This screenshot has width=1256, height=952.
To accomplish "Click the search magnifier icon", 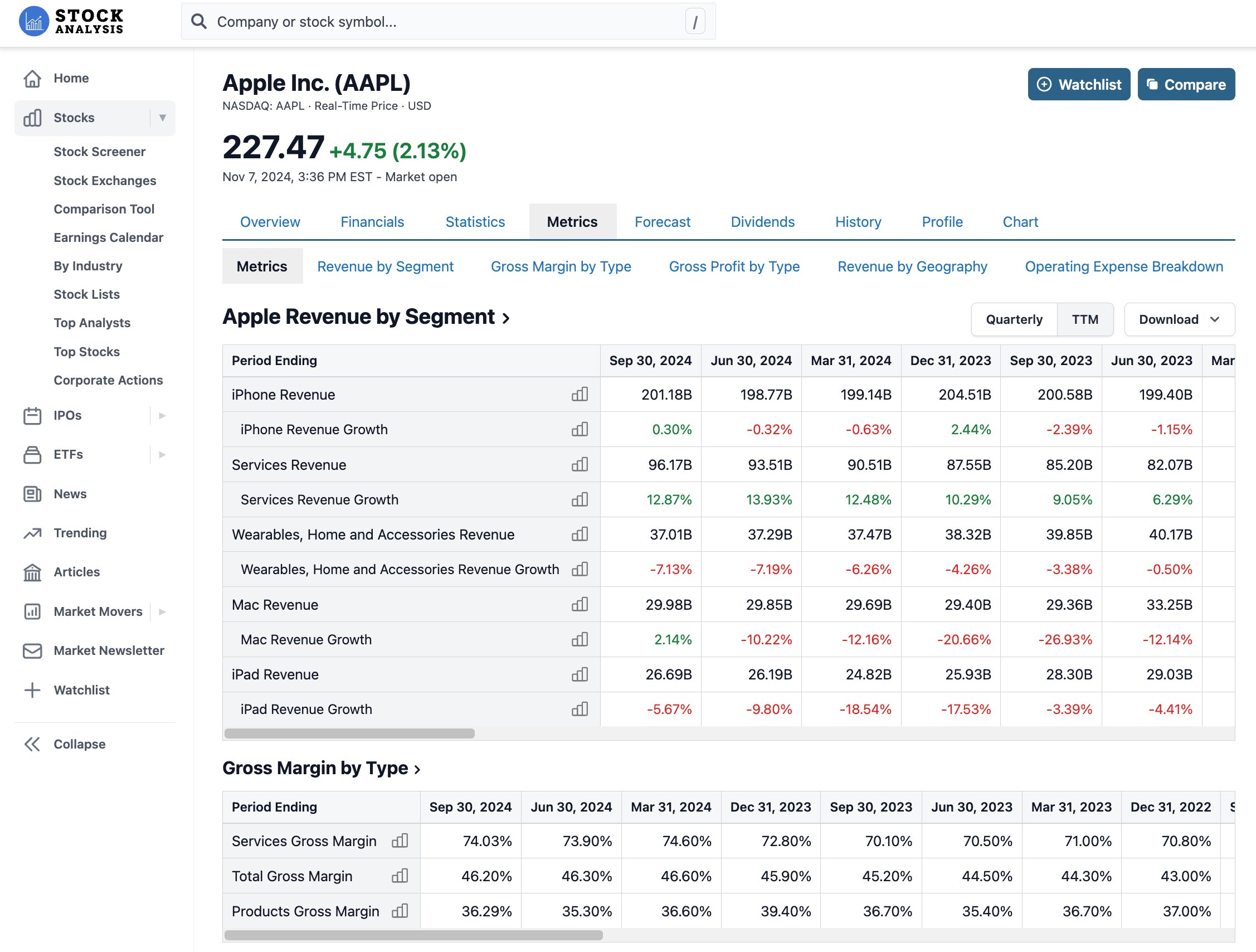I will point(198,22).
